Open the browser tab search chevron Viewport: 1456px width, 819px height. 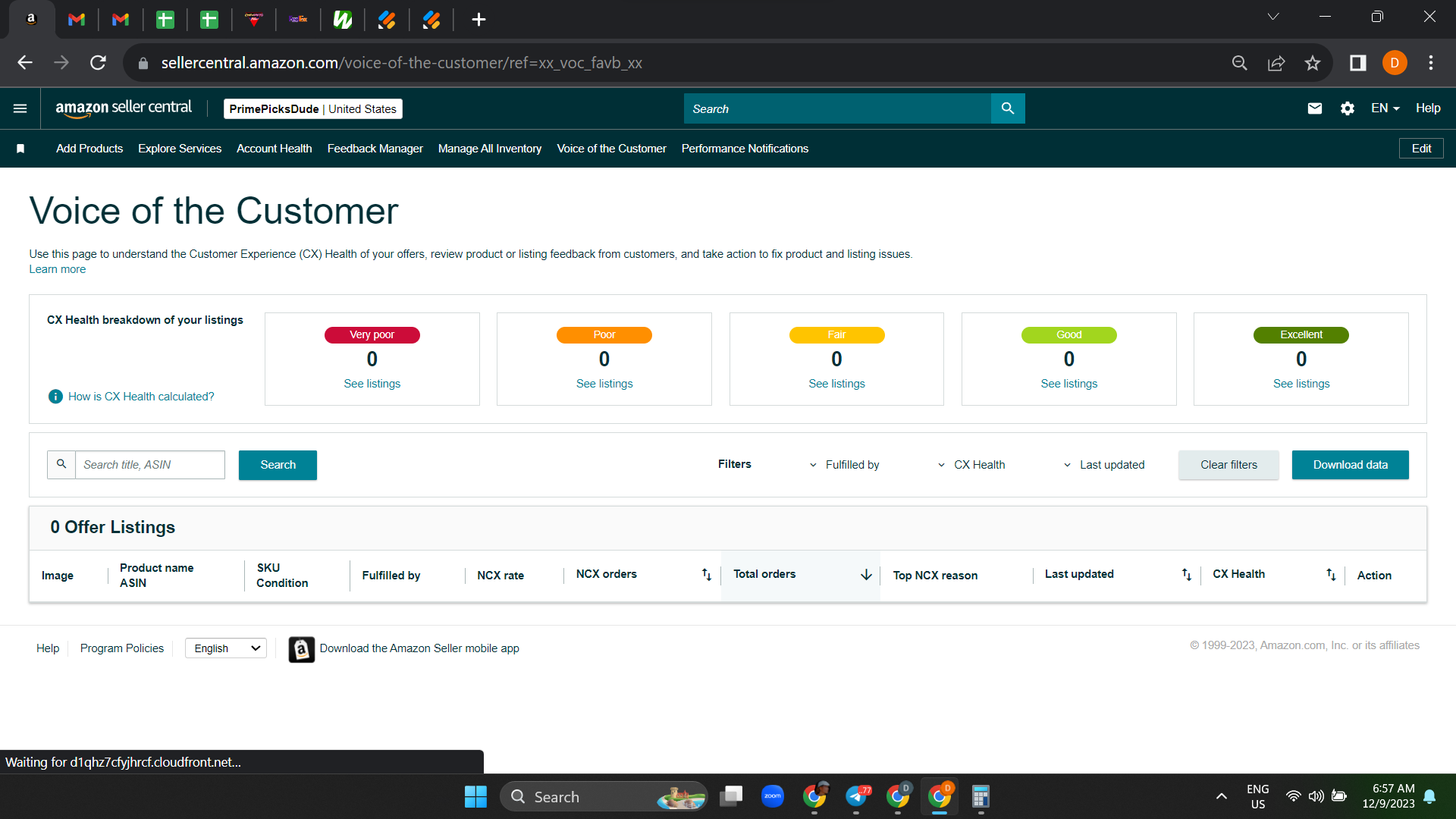click(1273, 17)
